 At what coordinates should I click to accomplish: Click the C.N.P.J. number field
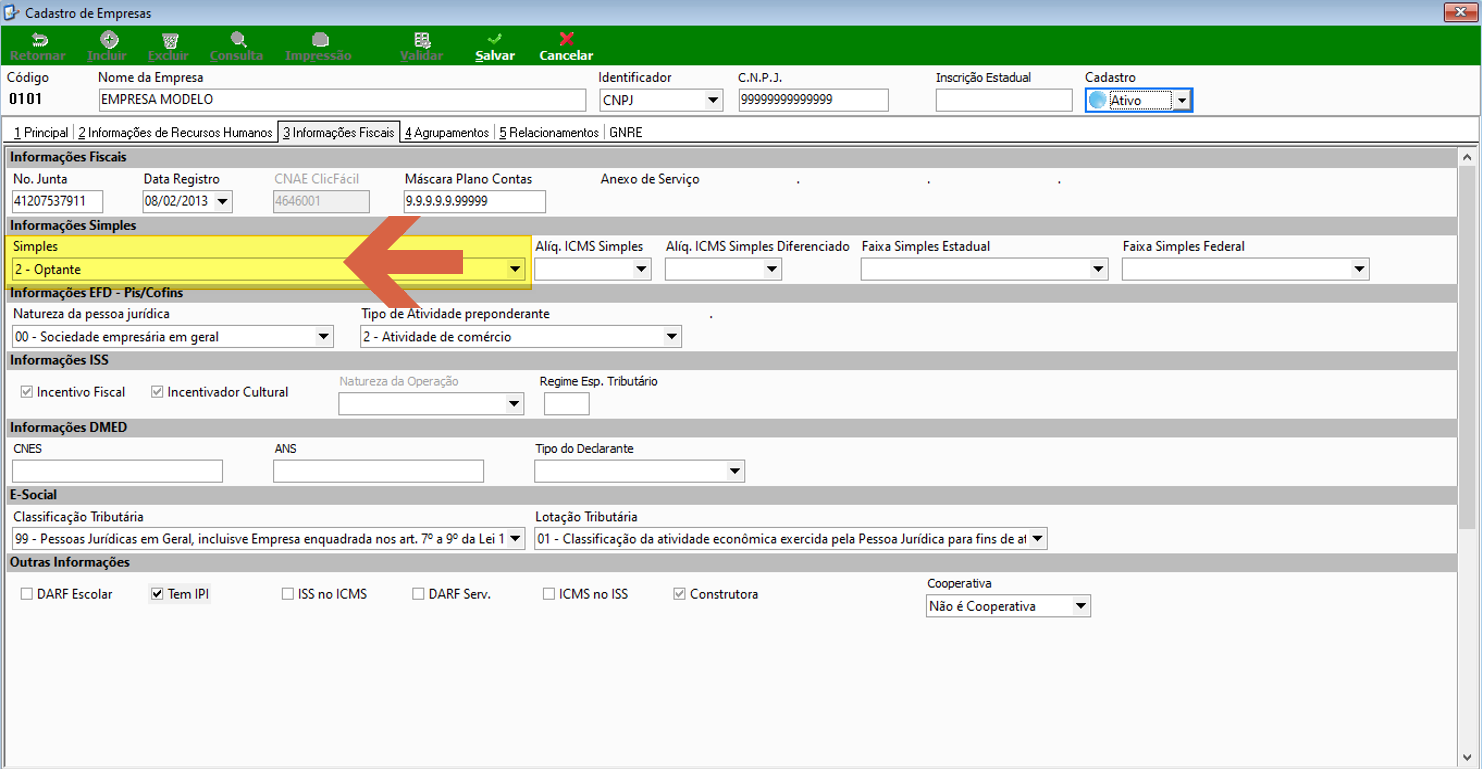(814, 100)
